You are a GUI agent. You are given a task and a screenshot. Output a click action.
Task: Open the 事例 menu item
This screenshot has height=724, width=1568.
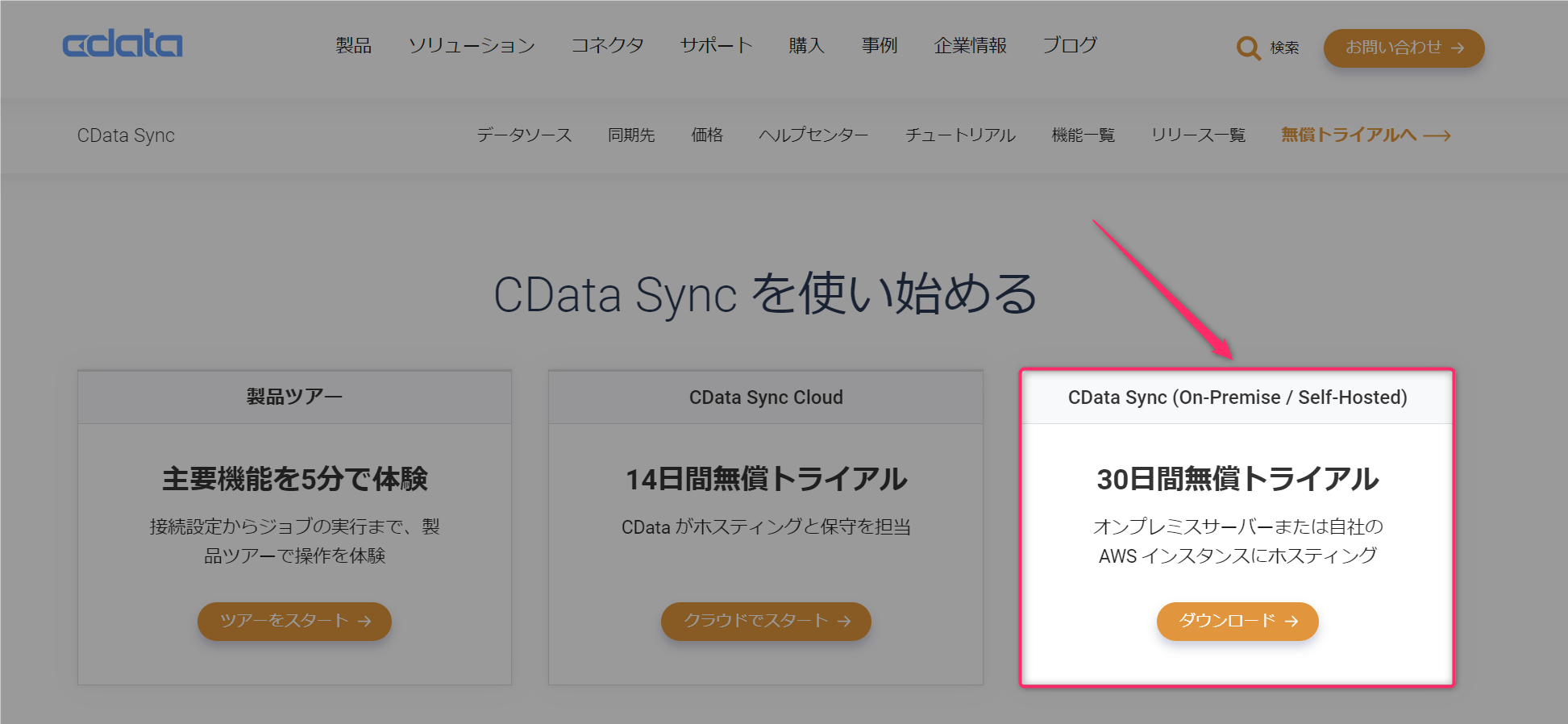tap(879, 46)
